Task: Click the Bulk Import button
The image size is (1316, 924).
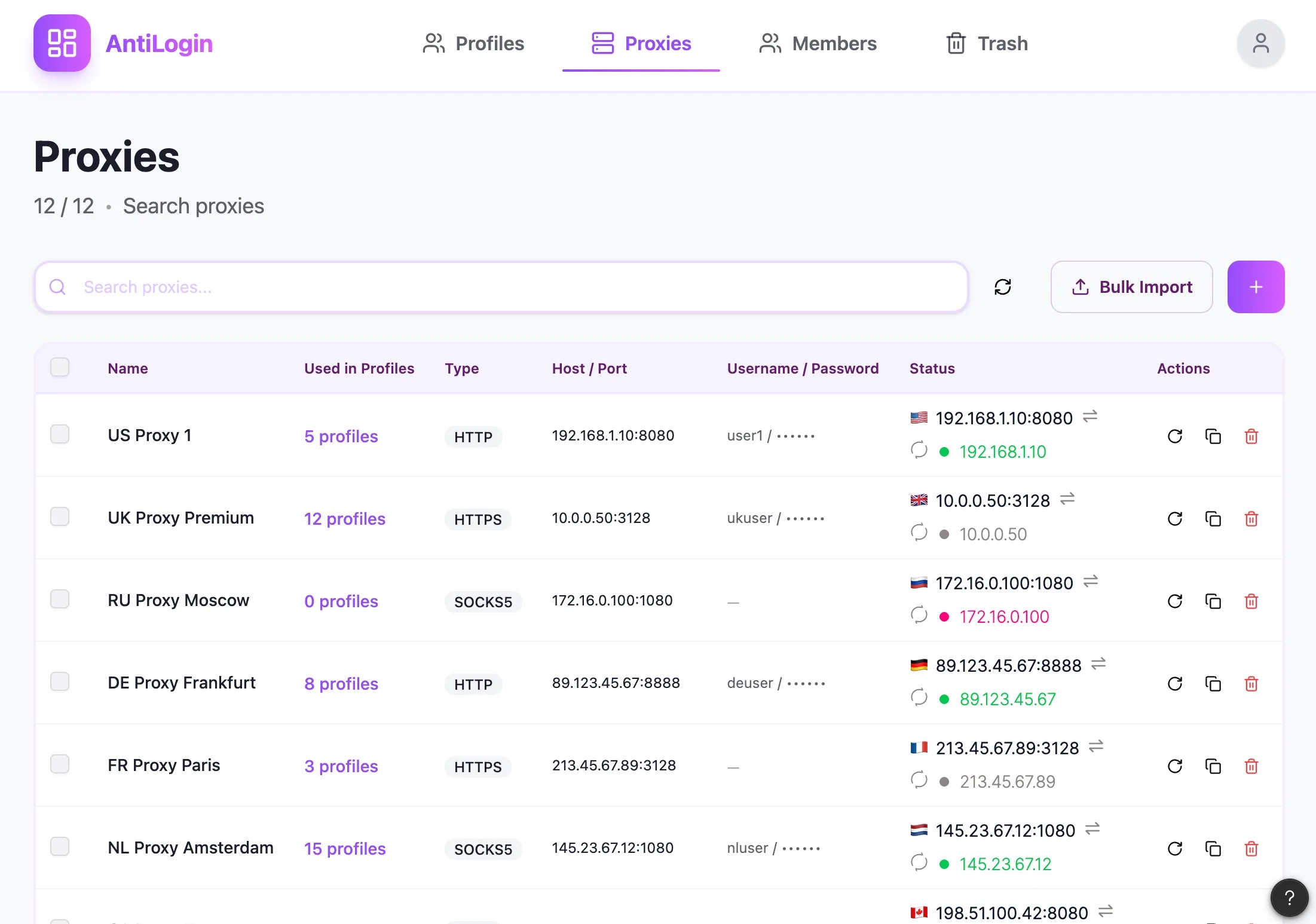Action: tap(1131, 287)
